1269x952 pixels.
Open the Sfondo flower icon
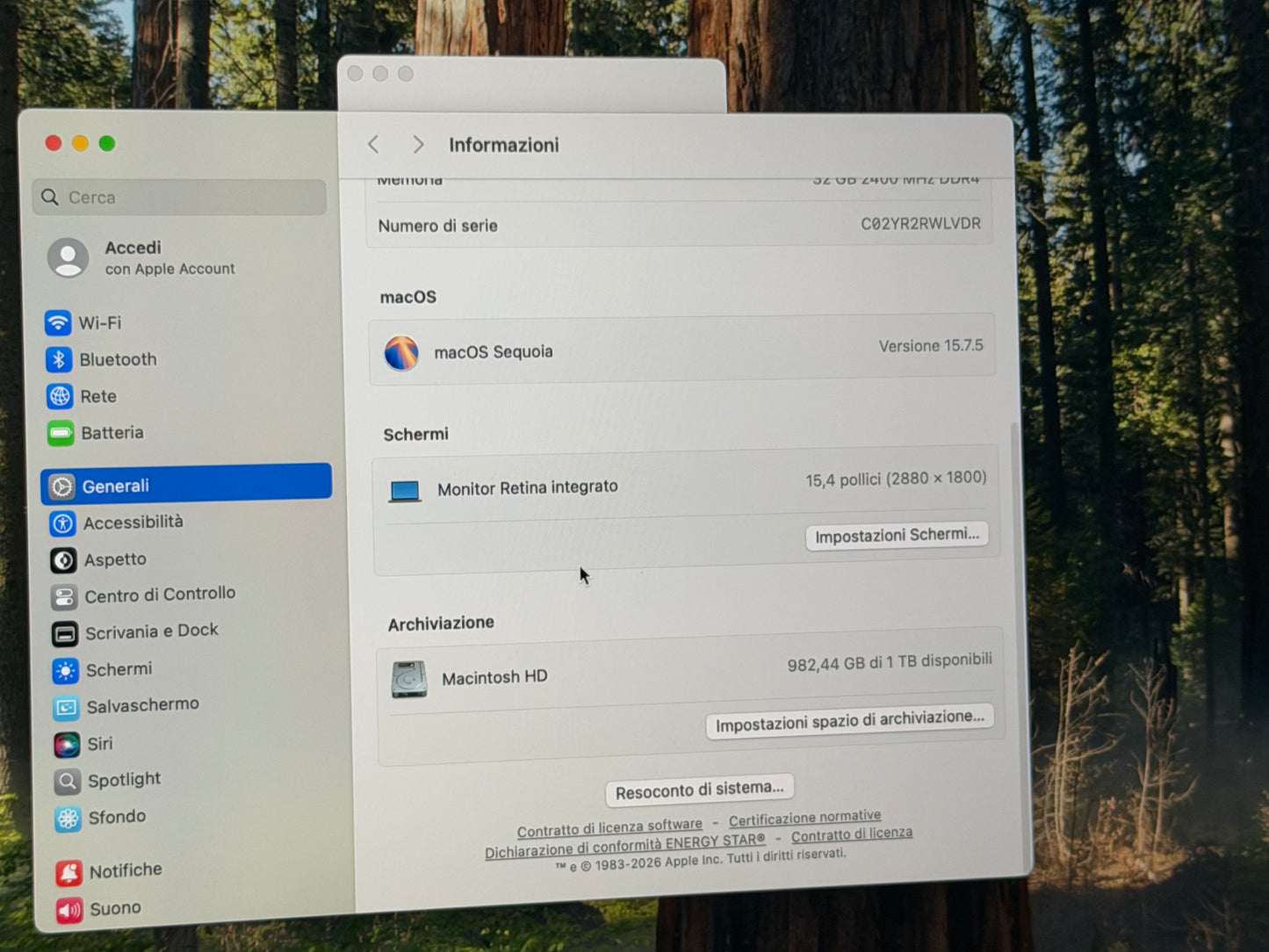point(68,819)
